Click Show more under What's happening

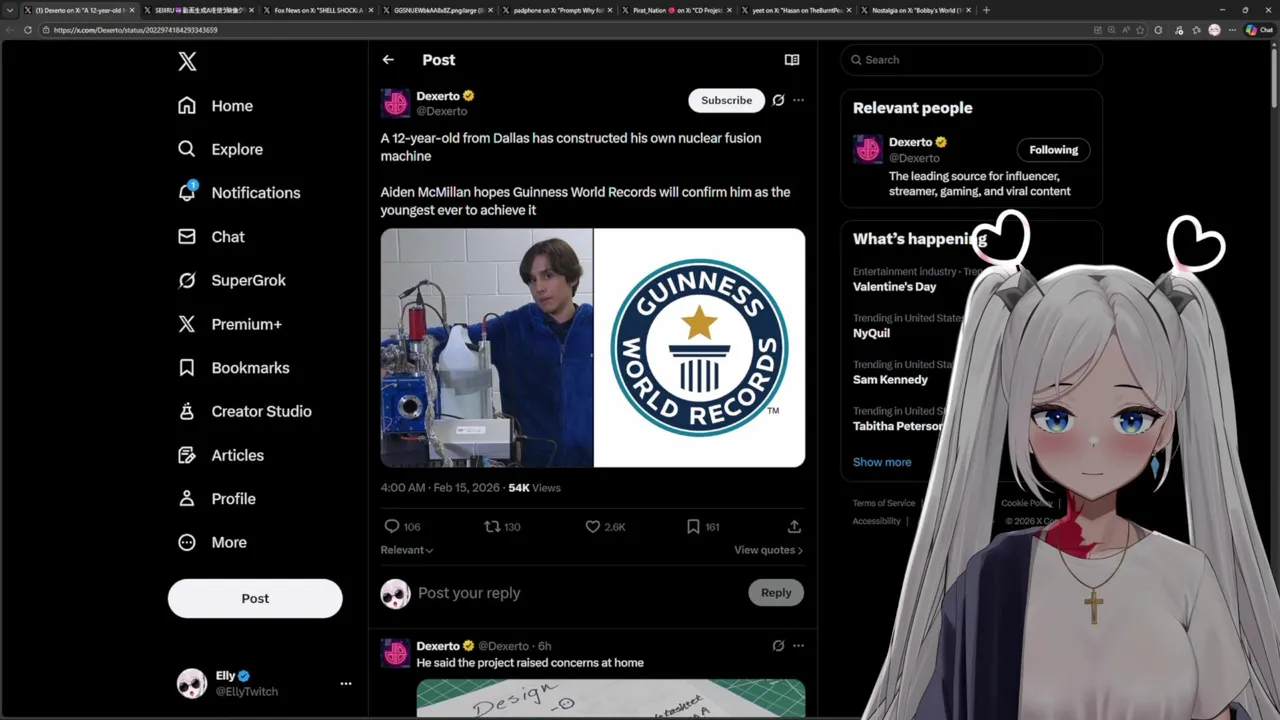click(882, 462)
